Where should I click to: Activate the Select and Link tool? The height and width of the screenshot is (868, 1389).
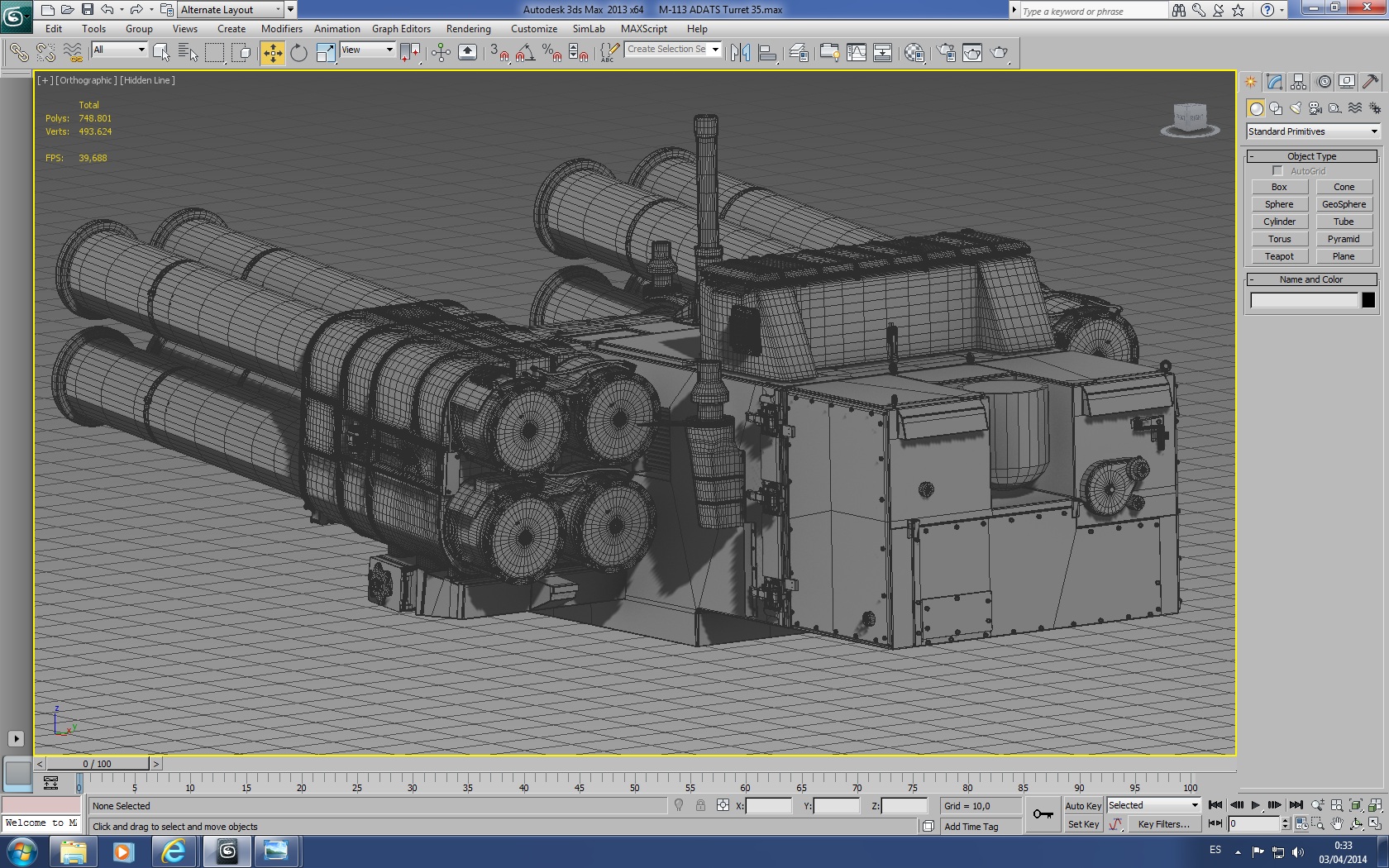coord(18,53)
